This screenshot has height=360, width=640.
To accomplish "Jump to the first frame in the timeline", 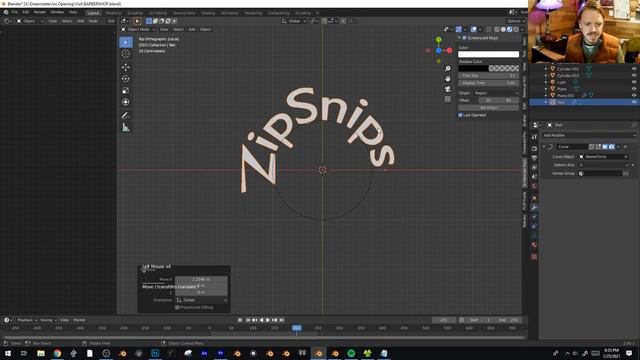I will point(248,320).
